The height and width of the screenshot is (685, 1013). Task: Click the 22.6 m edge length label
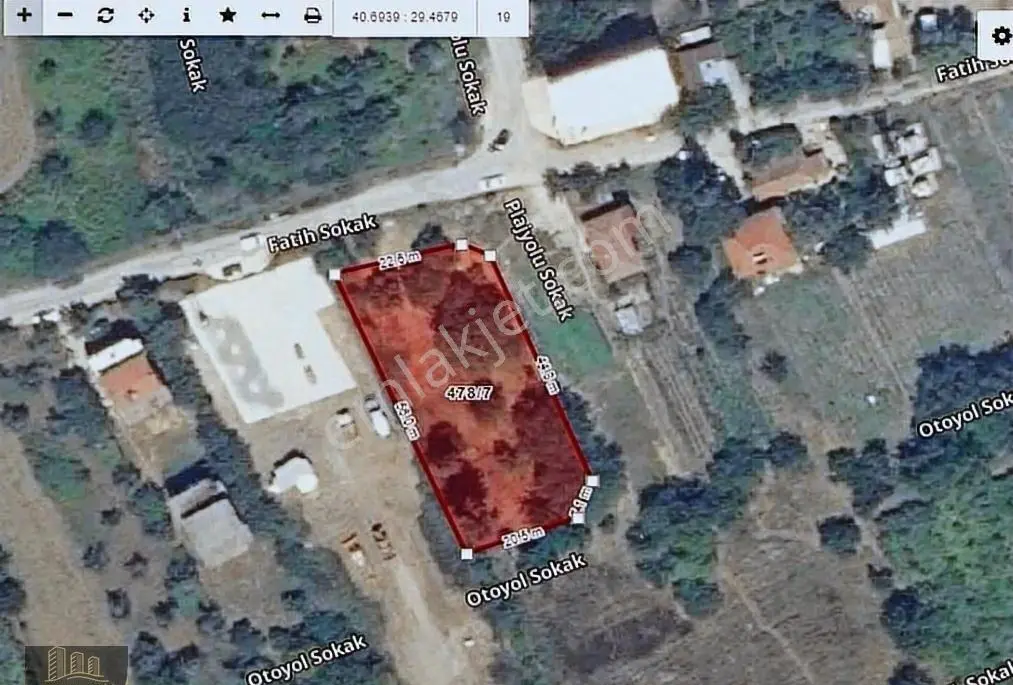[x=400, y=260]
